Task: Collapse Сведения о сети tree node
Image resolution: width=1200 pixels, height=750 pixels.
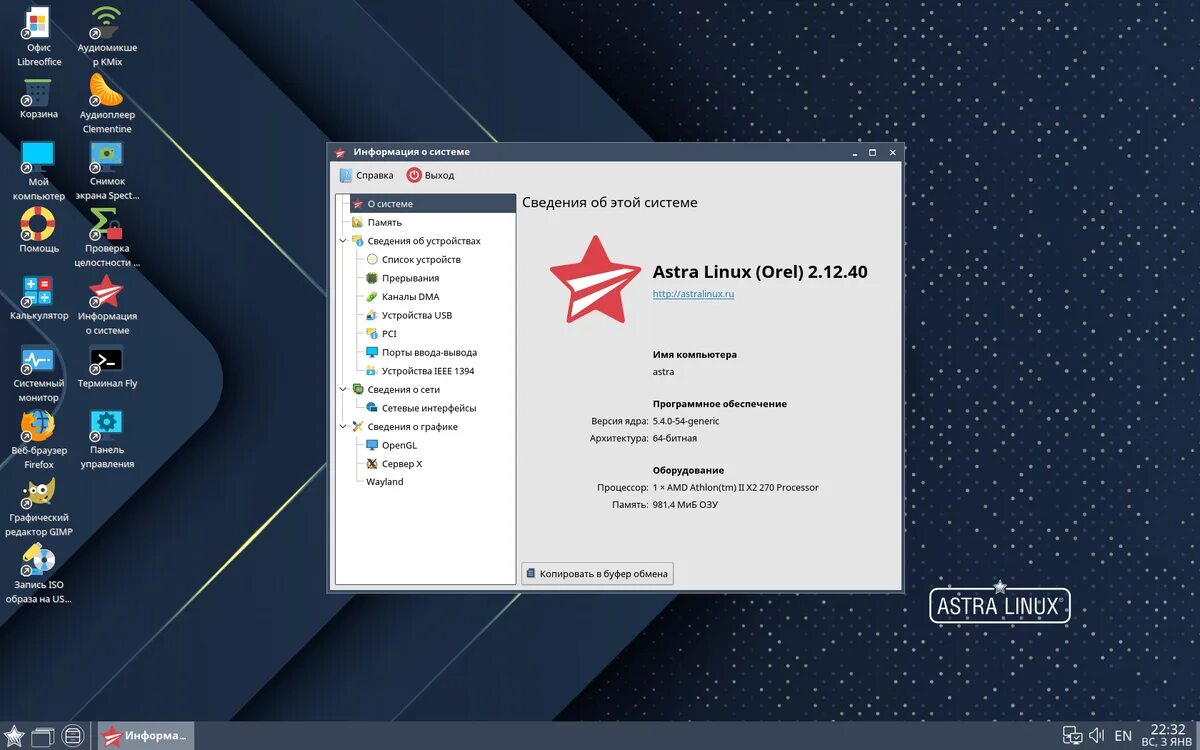Action: [344, 390]
